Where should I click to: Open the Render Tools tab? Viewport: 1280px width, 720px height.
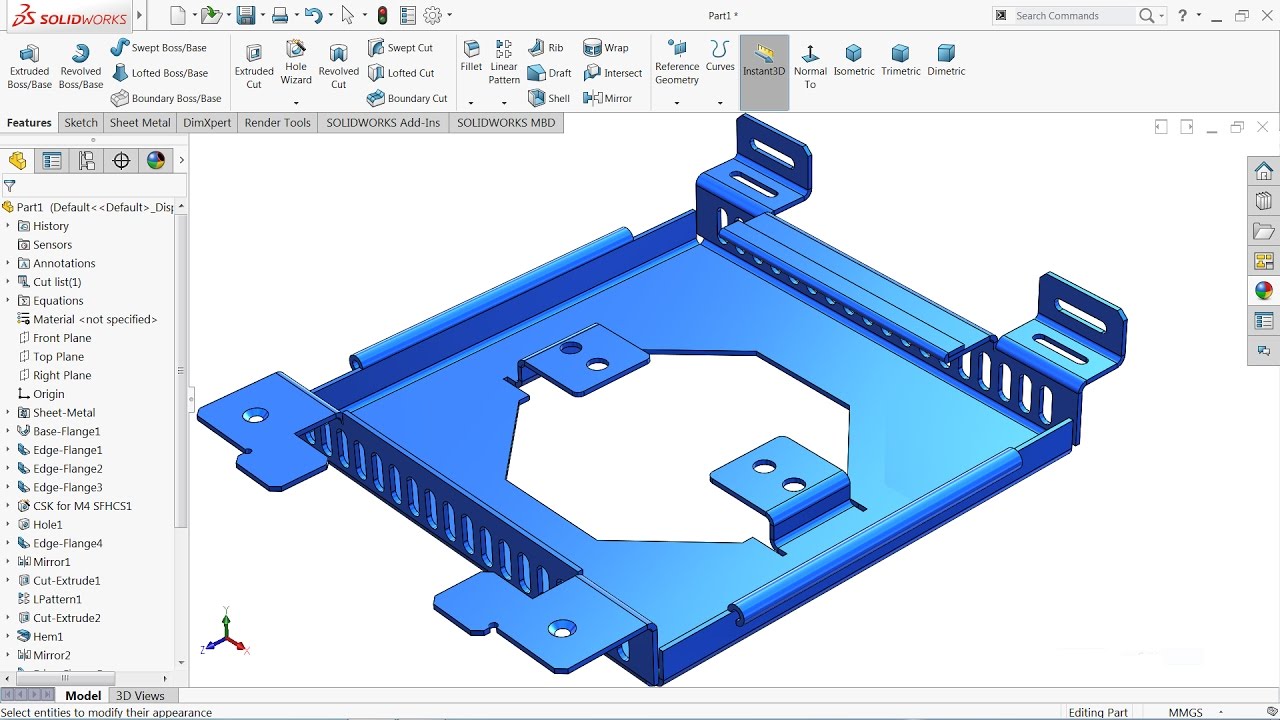(277, 122)
